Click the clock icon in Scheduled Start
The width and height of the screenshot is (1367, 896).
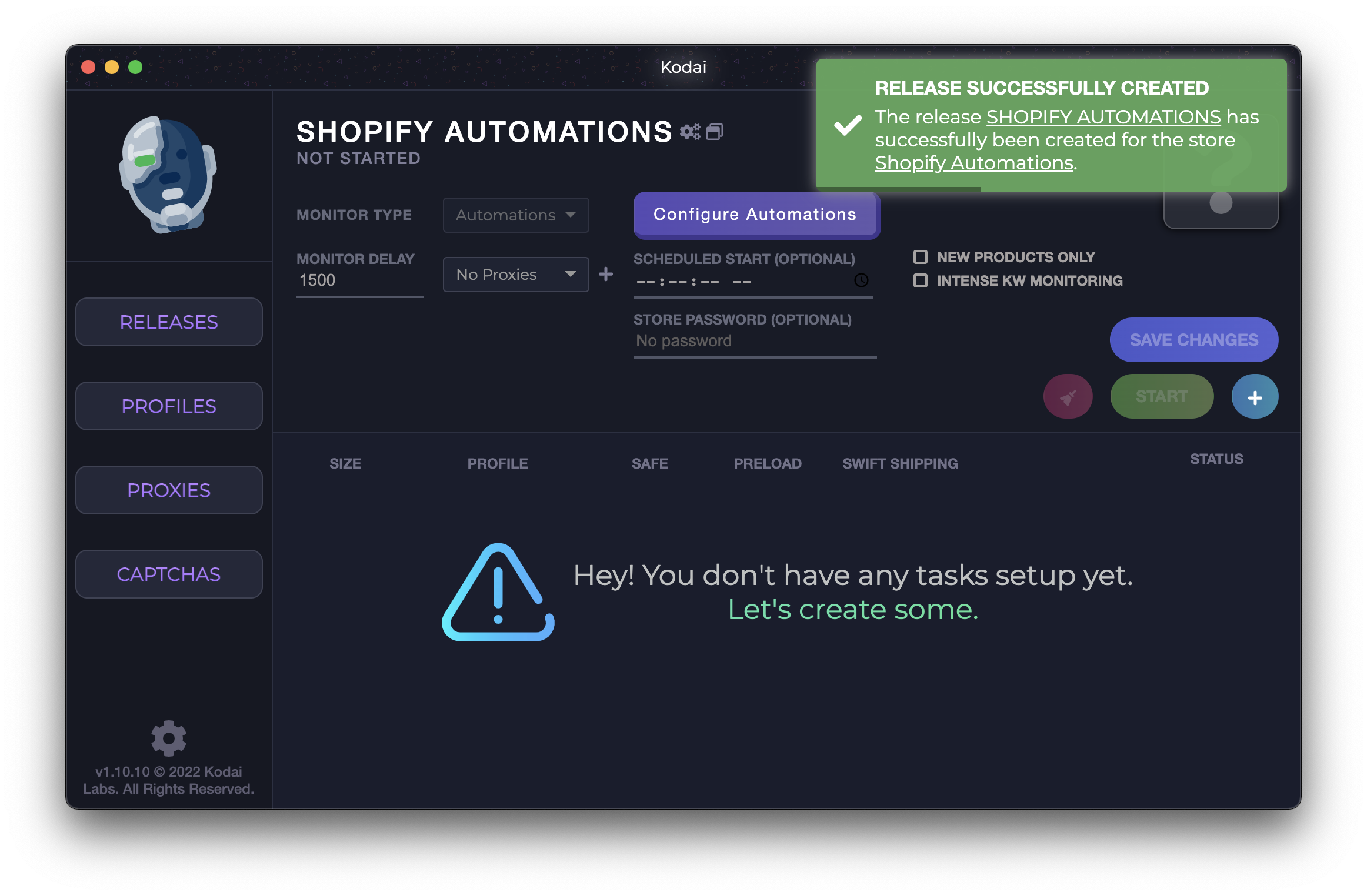point(861,280)
